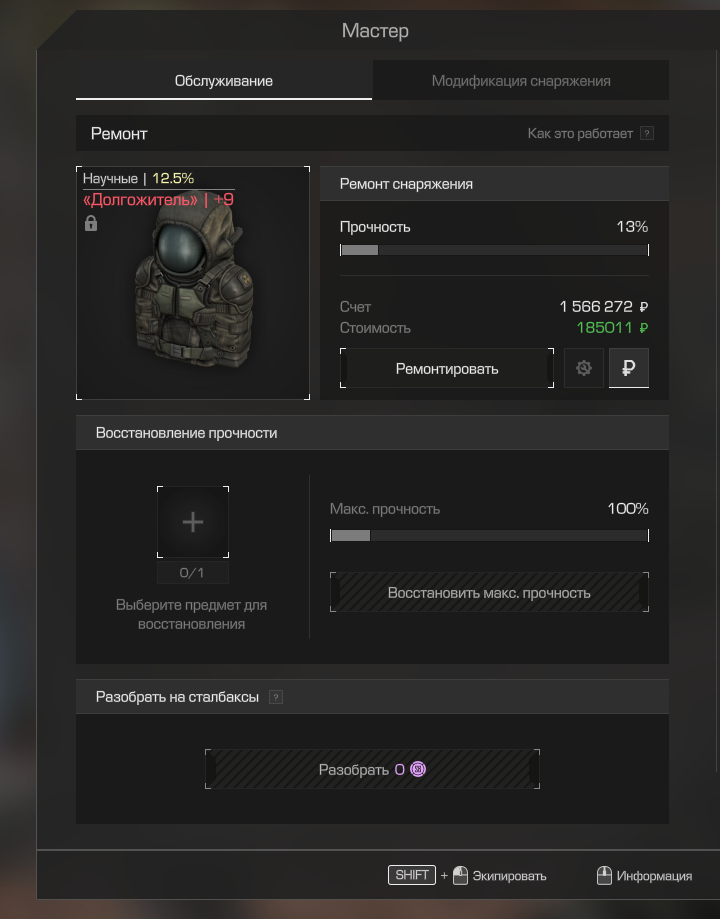Click the Ремонтировать button
The width and height of the screenshot is (720, 919).
click(x=447, y=369)
